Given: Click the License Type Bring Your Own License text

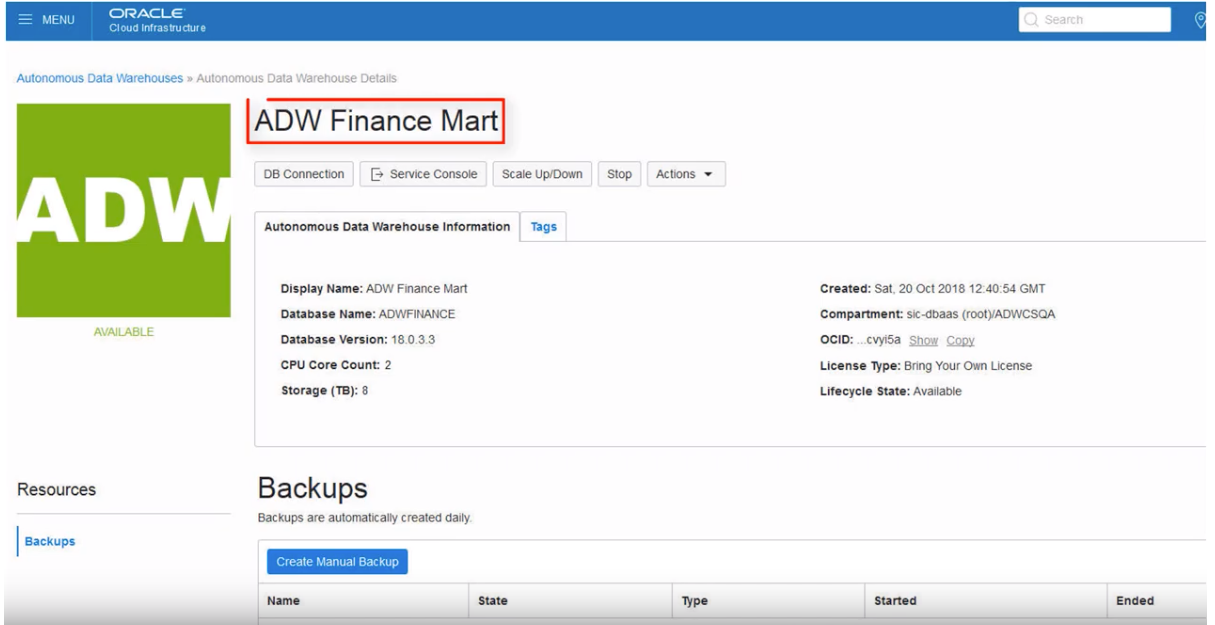Looking at the screenshot, I should point(926,366).
